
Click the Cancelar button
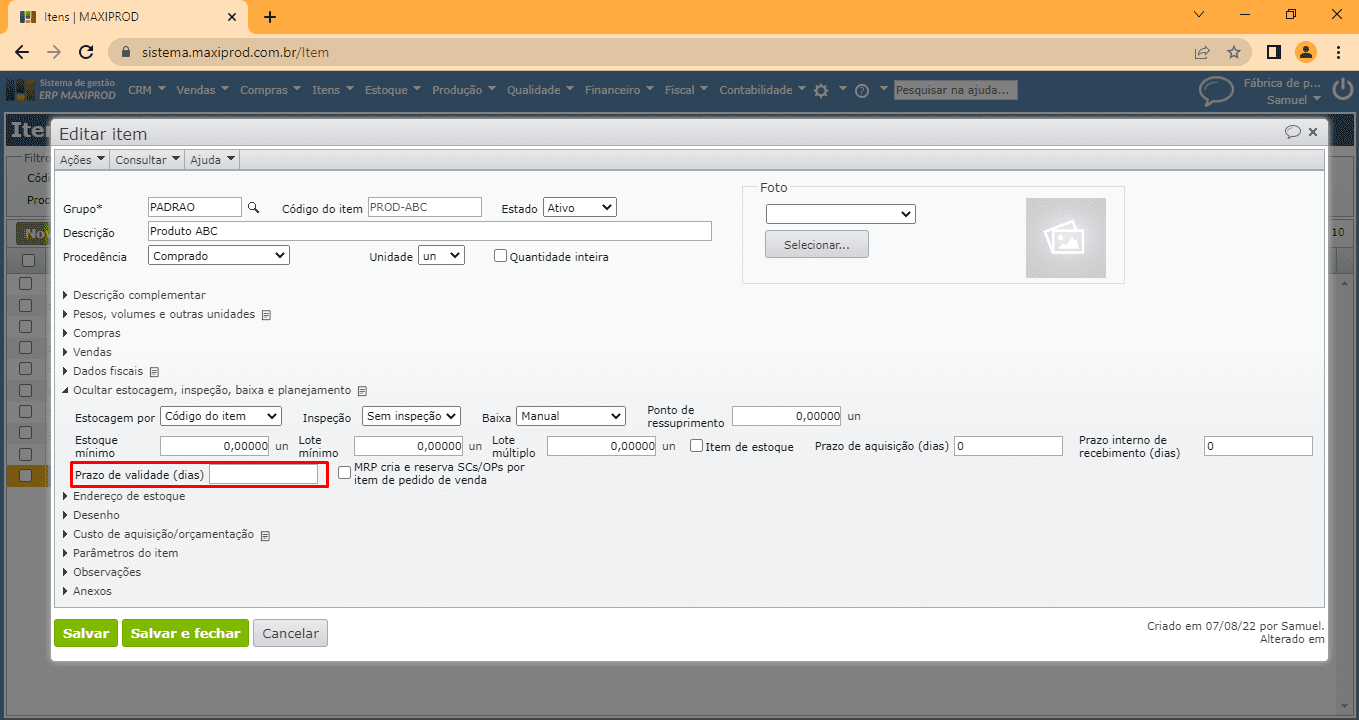tap(290, 633)
